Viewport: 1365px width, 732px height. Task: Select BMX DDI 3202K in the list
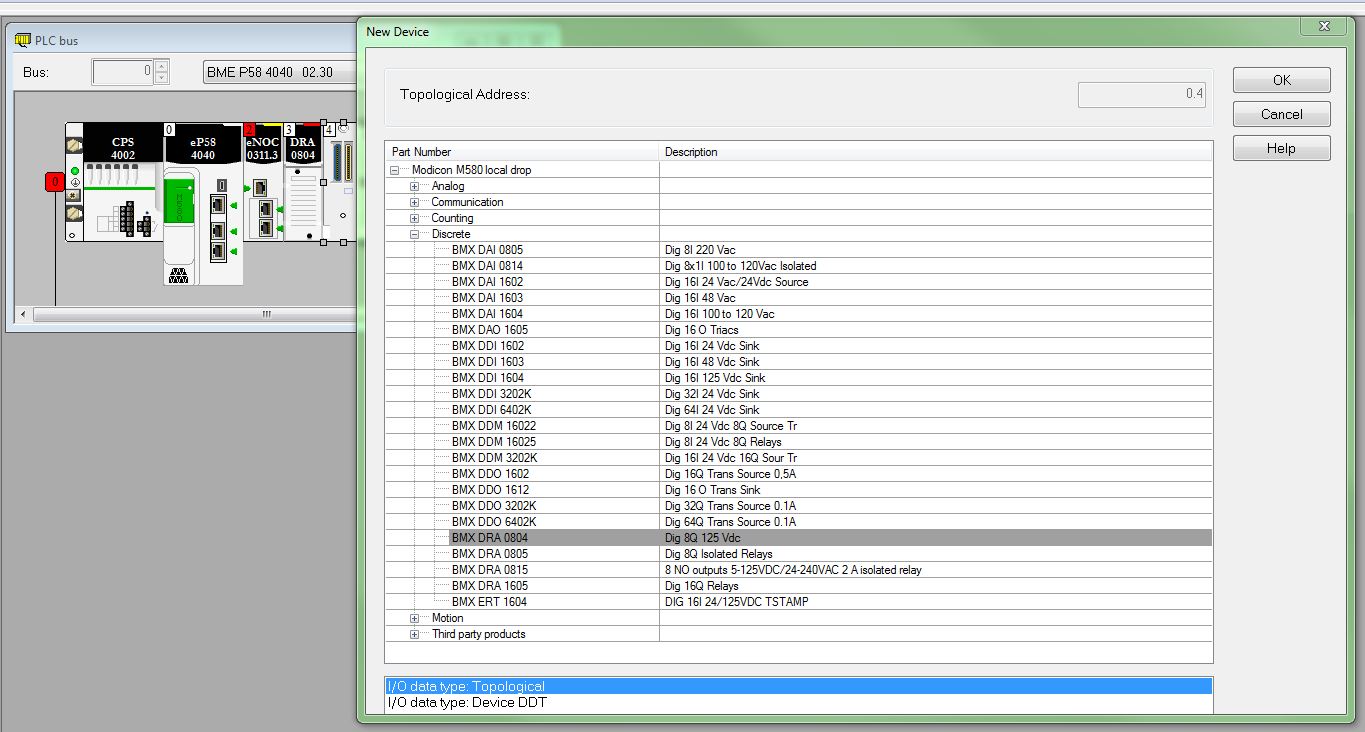point(491,394)
